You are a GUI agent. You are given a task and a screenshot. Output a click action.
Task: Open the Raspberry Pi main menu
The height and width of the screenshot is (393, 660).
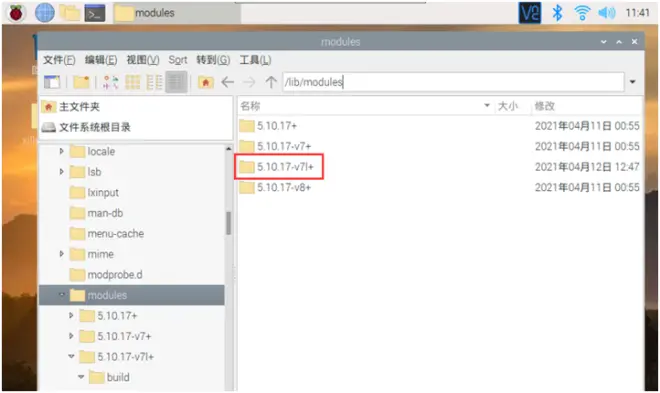click(x=16, y=13)
